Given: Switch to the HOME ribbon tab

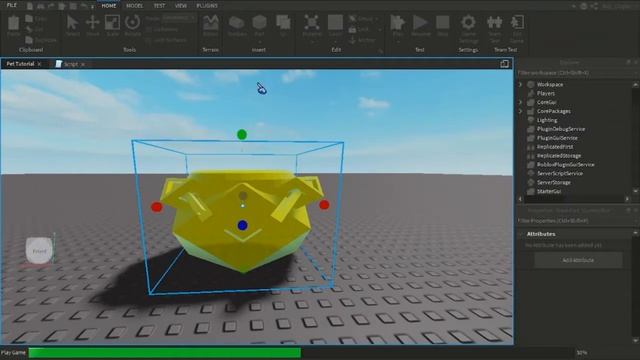Looking at the screenshot, I should pos(109,6).
